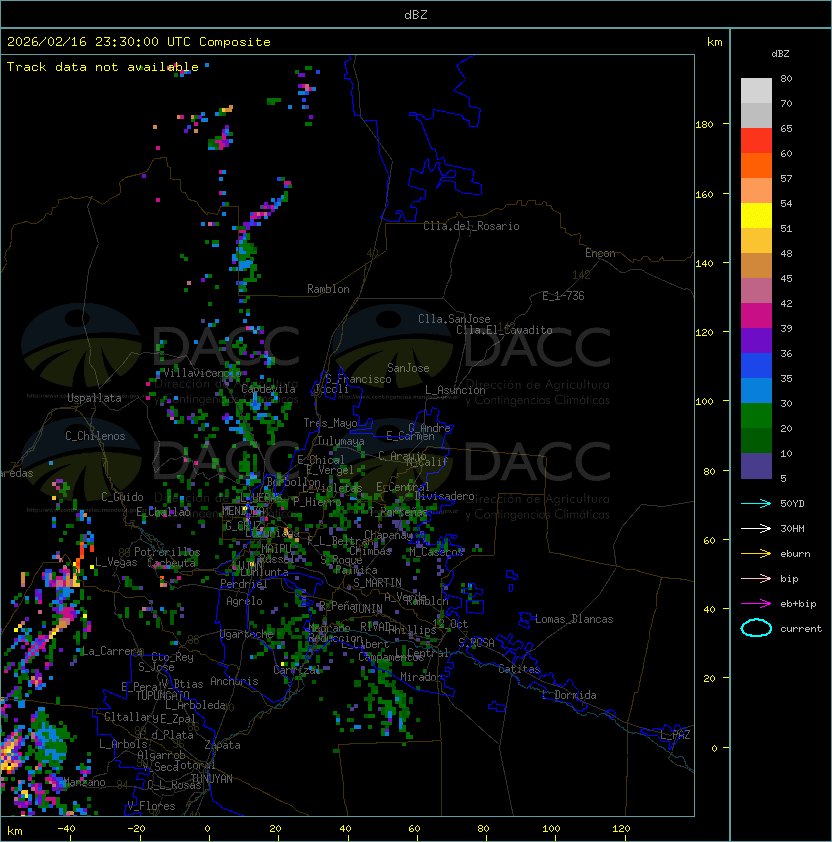This screenshot has width=832, height=842.
Task: Click the eb+bip legend label
Action: click(x=798, y=604)
